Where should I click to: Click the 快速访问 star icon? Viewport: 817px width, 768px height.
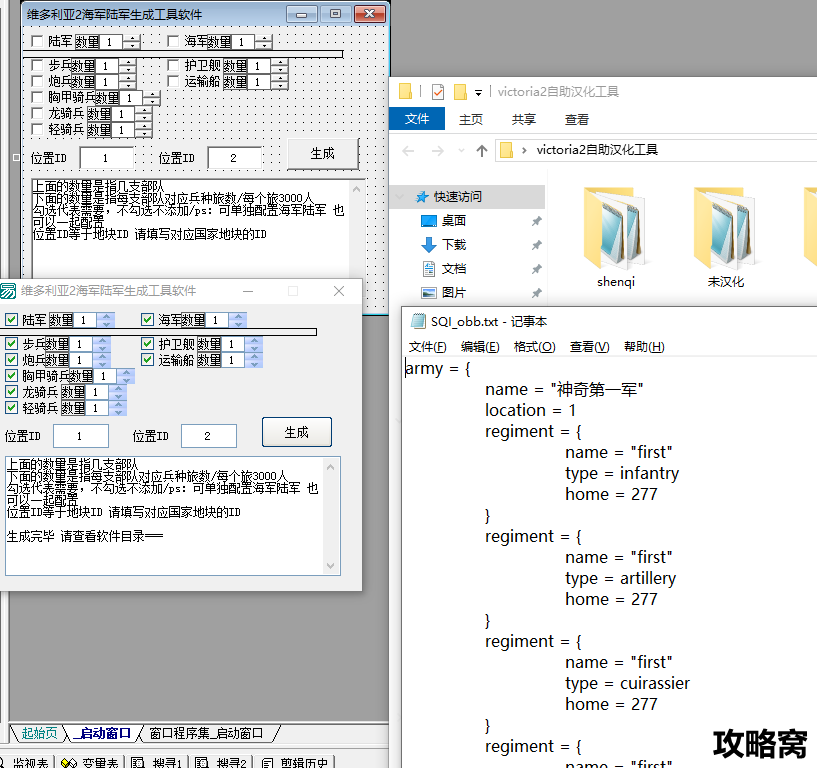point(422,197)
